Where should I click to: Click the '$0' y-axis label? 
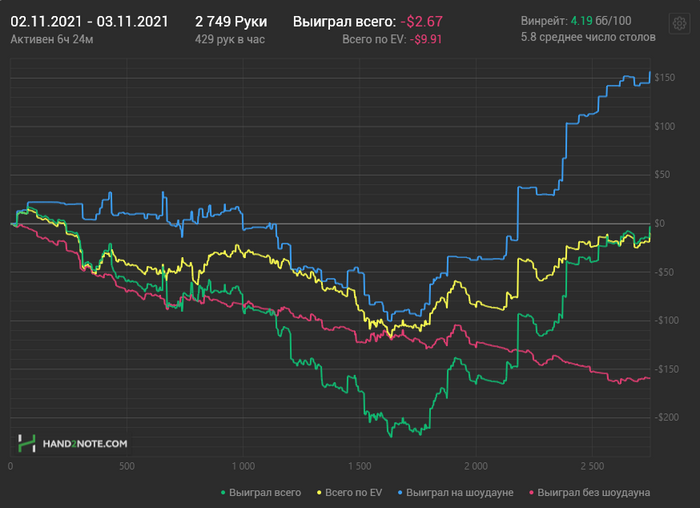click(x=660, y=223)
